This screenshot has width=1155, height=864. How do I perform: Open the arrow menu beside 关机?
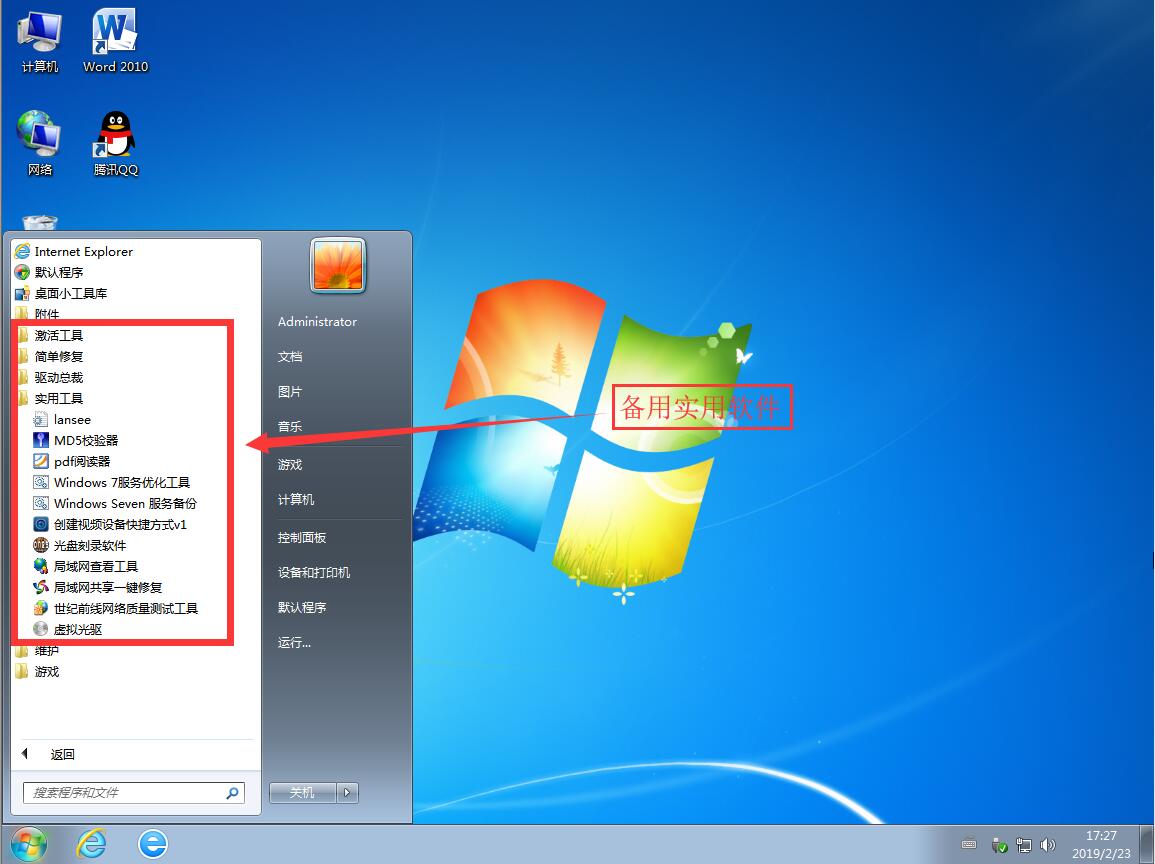pos(348,793)
